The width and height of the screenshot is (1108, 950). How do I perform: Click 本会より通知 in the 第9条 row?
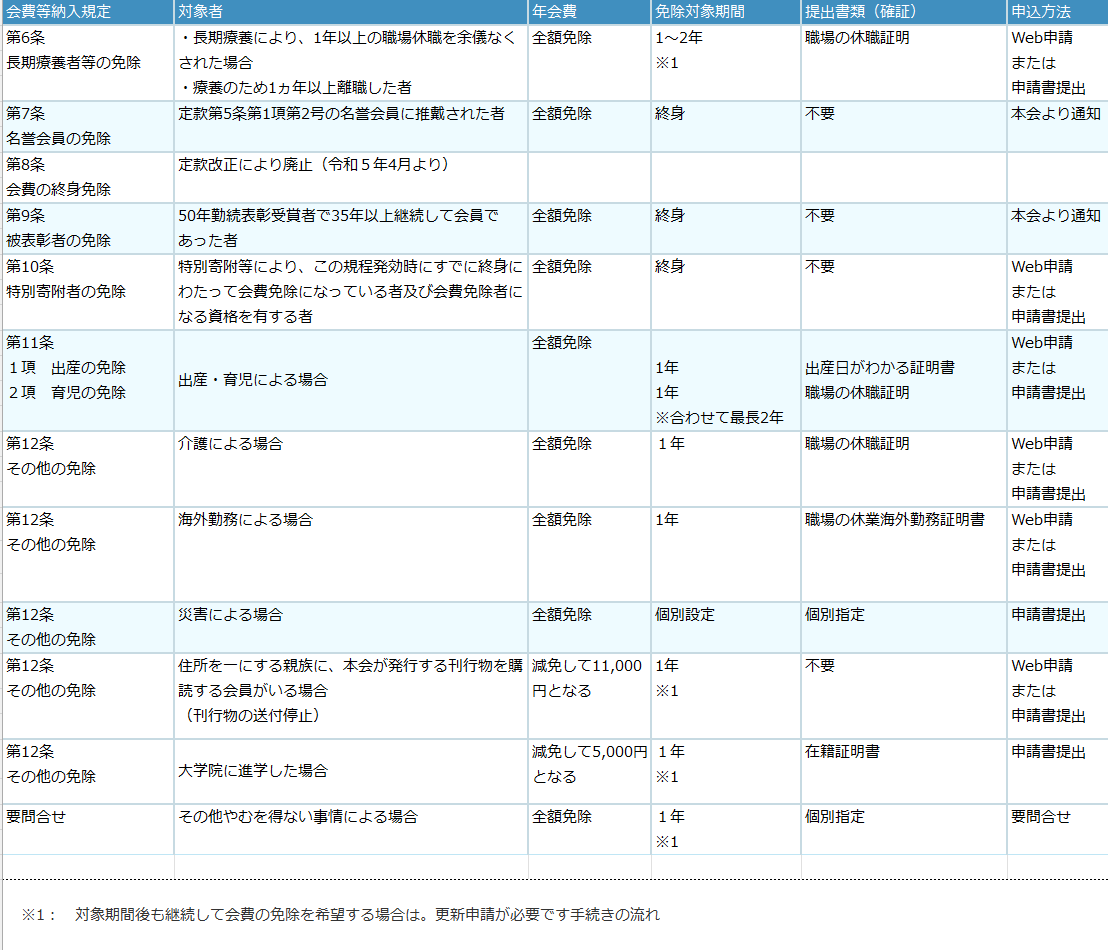click(x=1056, y=215)
